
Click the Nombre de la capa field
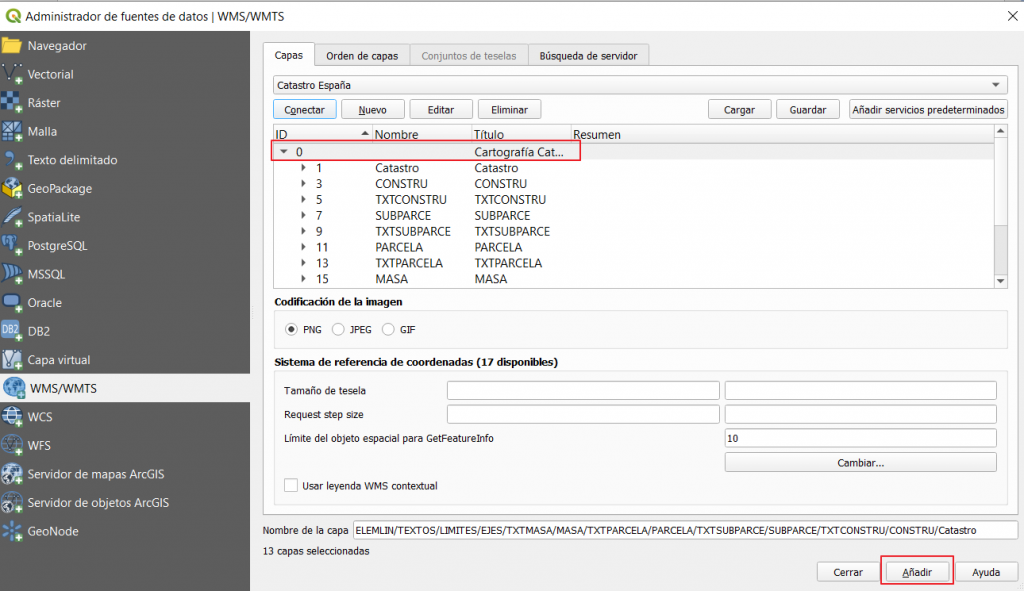tap(685, 530)
